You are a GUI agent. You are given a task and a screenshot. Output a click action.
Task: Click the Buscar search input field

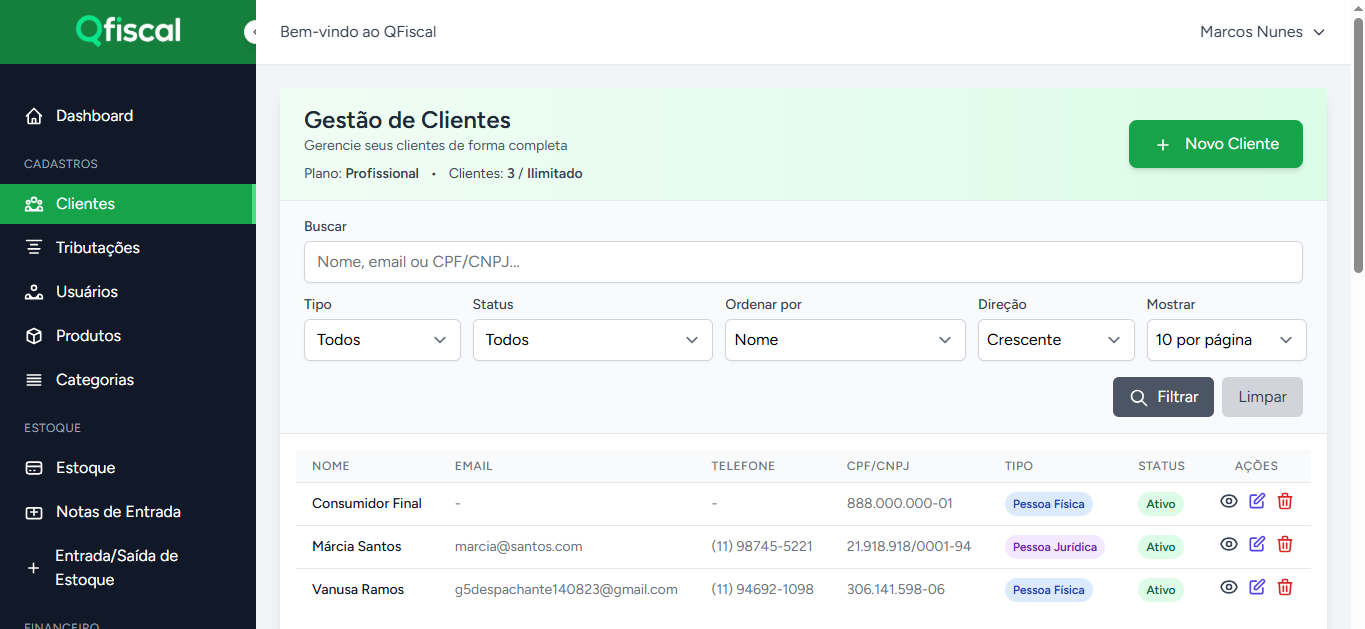pyautogui.click(x=802, y=262)
